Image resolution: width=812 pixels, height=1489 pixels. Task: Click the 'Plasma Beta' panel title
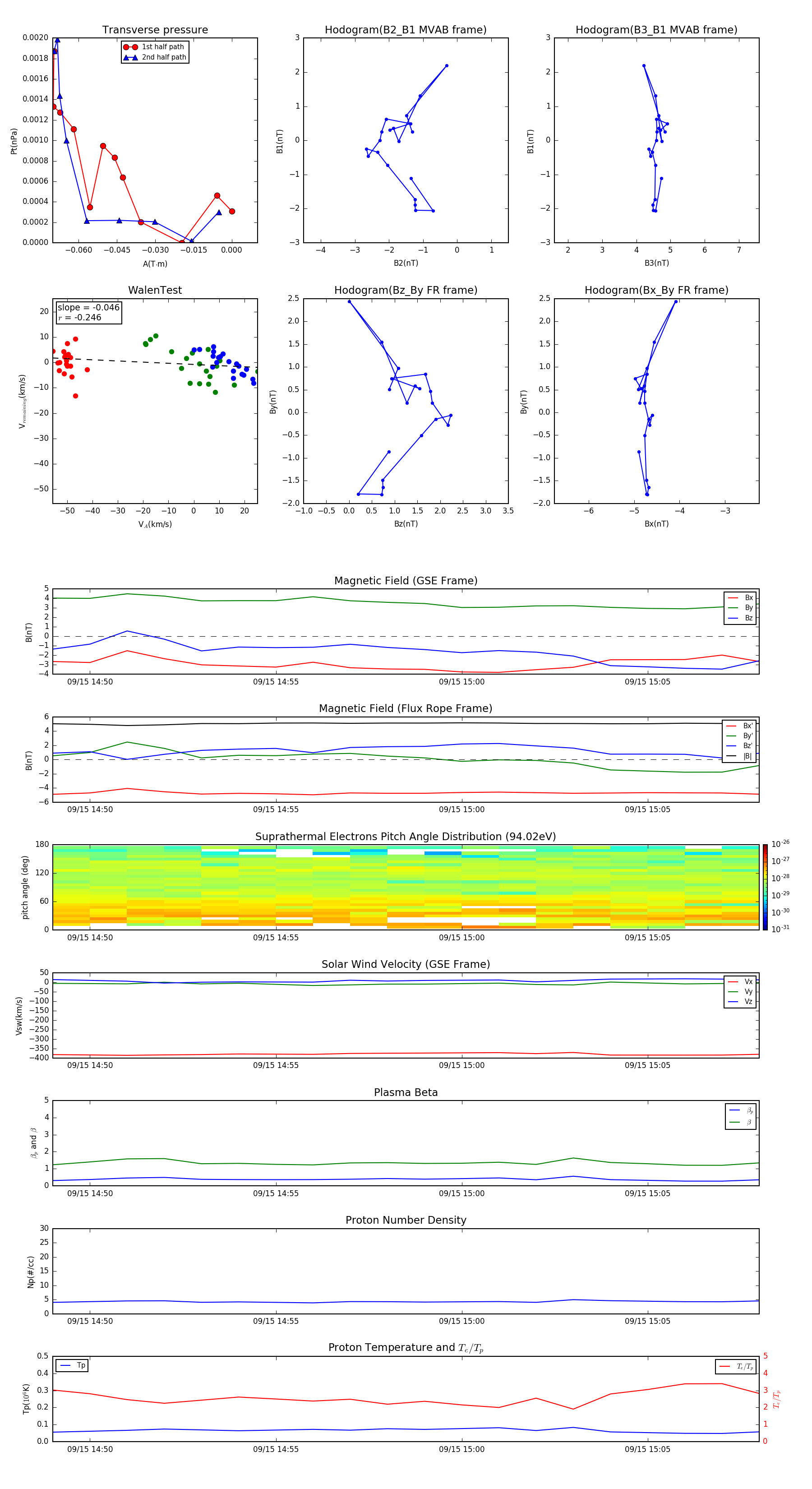pos(406,1093)
